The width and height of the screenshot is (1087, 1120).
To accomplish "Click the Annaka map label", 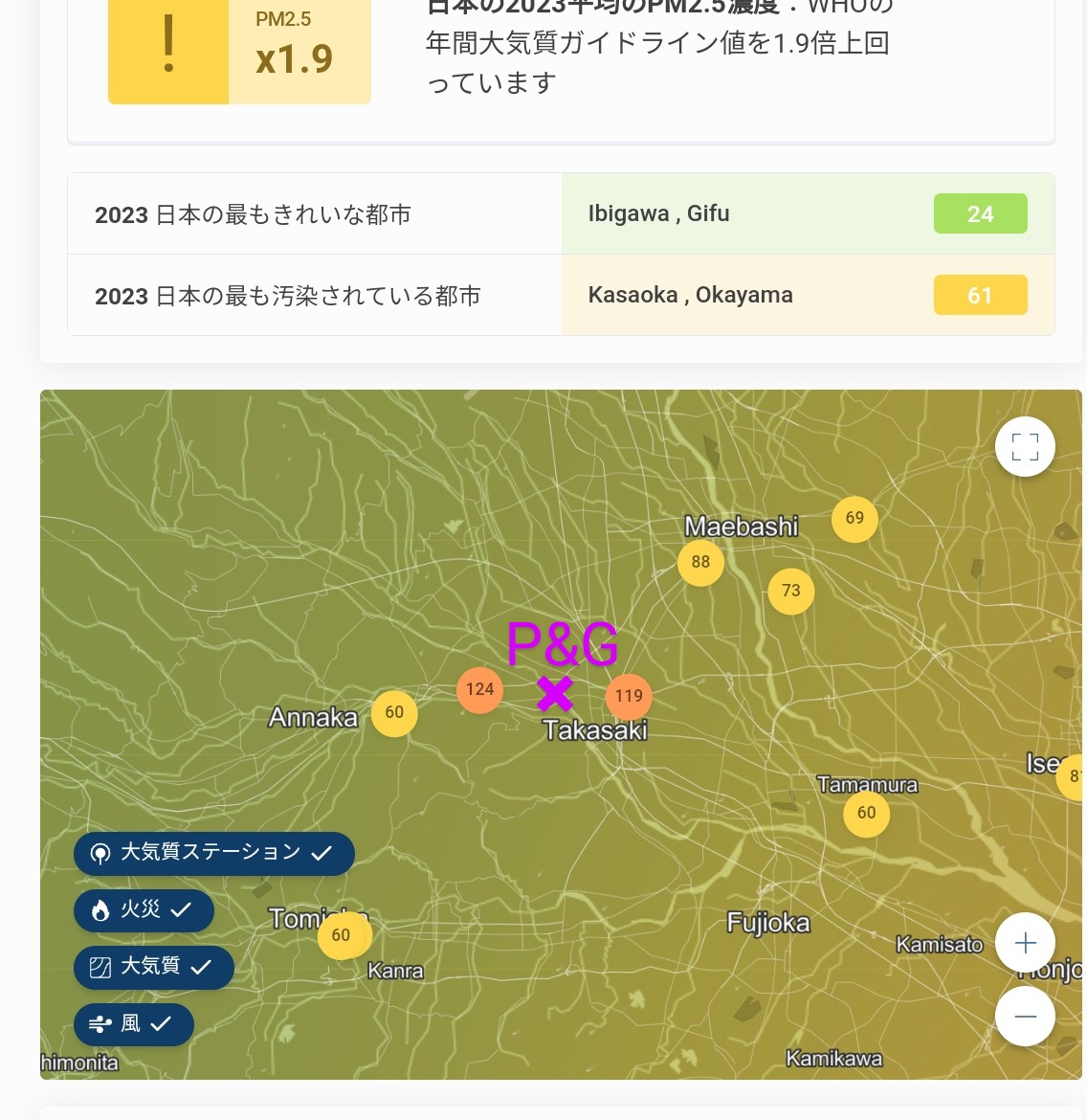I will [313, 717].
